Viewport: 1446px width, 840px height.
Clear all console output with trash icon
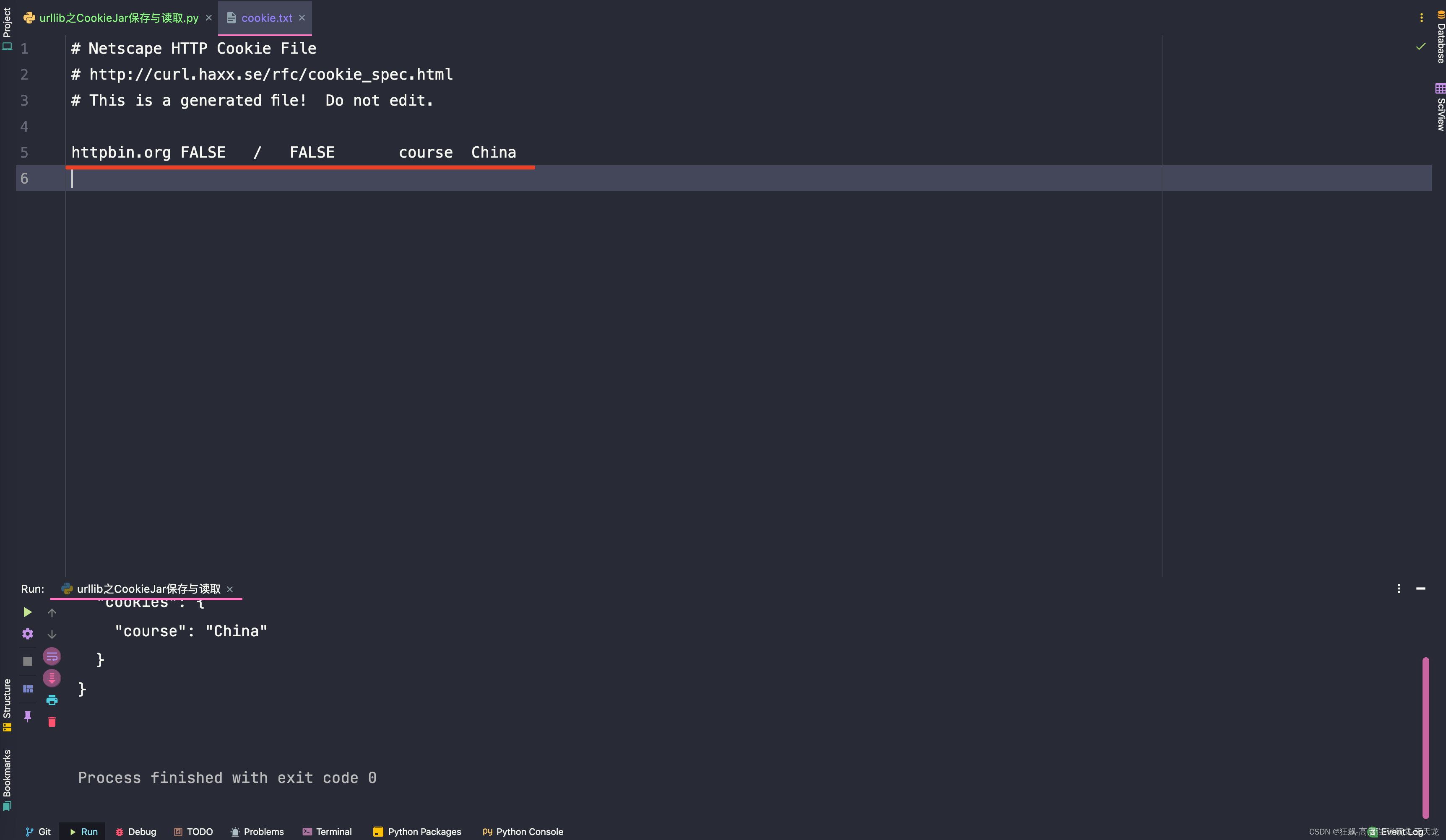(x=52, y=722)
